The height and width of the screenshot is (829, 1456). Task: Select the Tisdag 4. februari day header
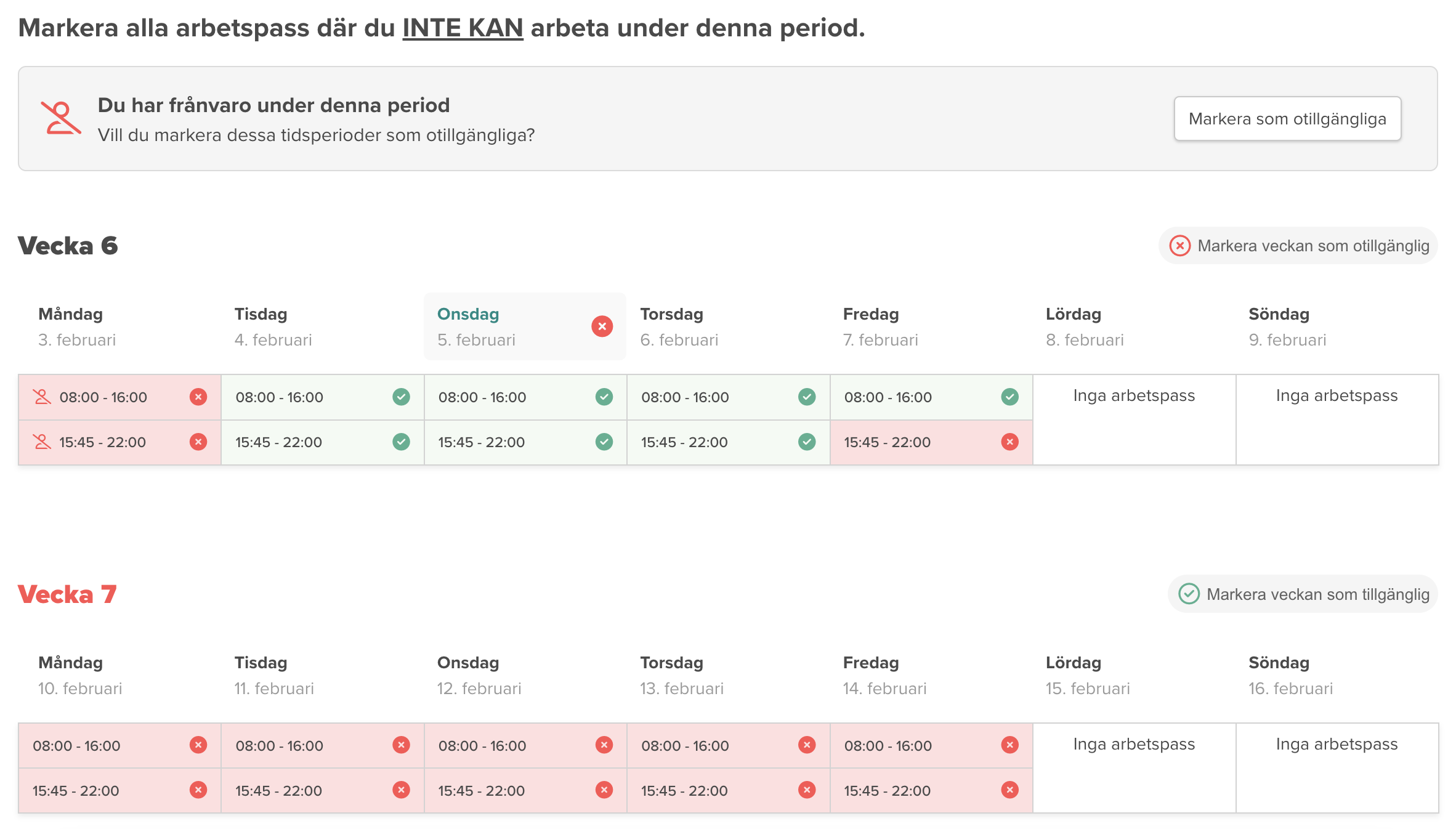pos(273,326)
